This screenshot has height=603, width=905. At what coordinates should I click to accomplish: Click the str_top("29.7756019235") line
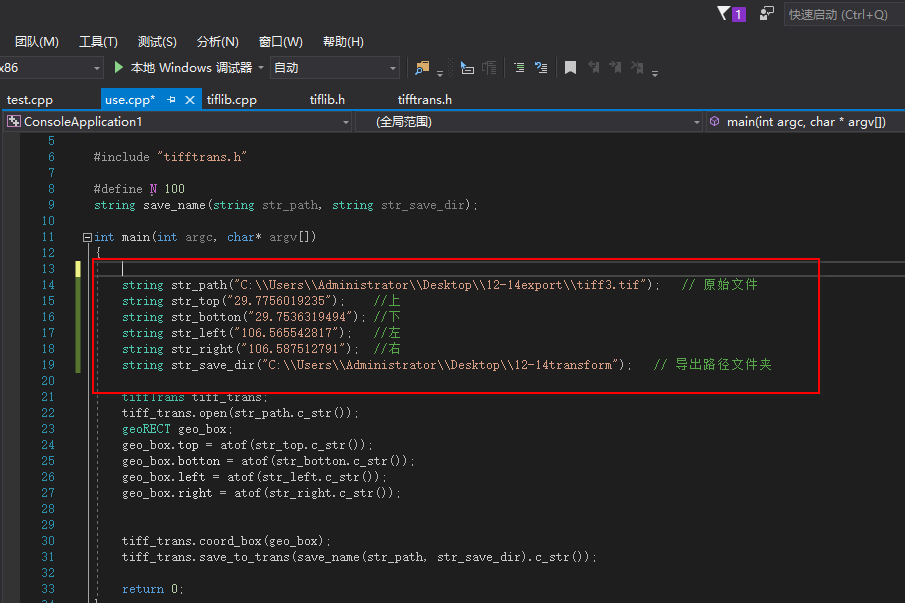coord(233,301)
